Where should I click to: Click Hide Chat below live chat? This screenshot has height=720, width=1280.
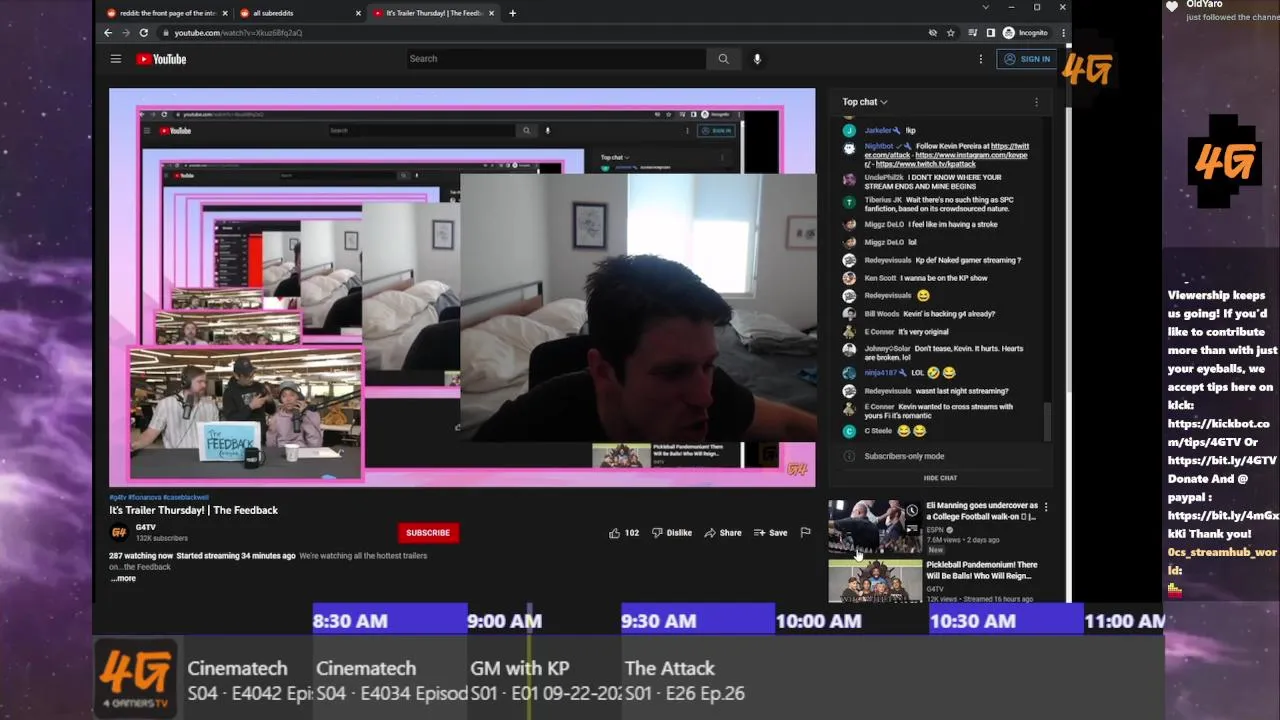click(x=940, y=478)
